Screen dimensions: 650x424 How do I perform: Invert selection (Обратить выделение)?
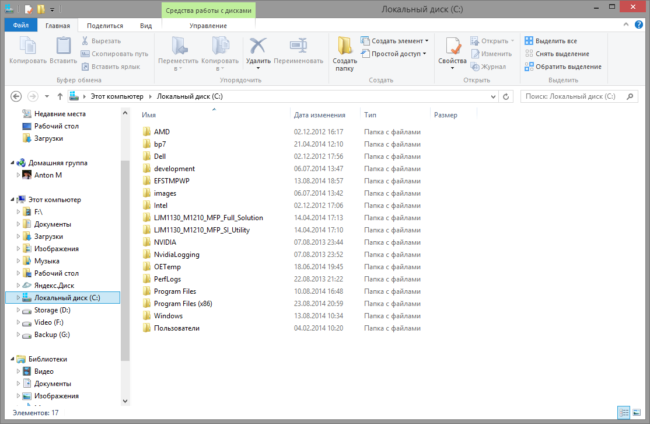(x=563, y=66)
